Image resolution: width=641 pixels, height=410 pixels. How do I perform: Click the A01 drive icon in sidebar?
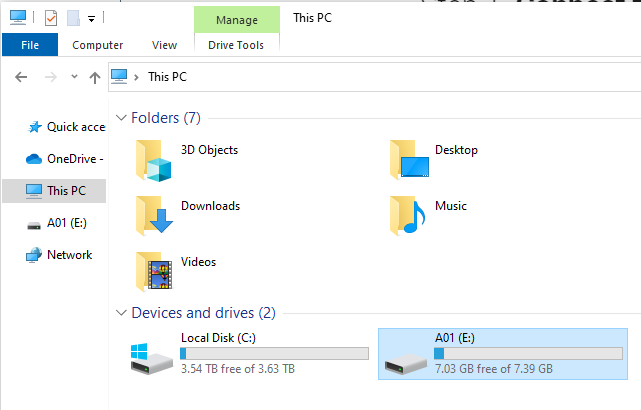pos(34,225)
